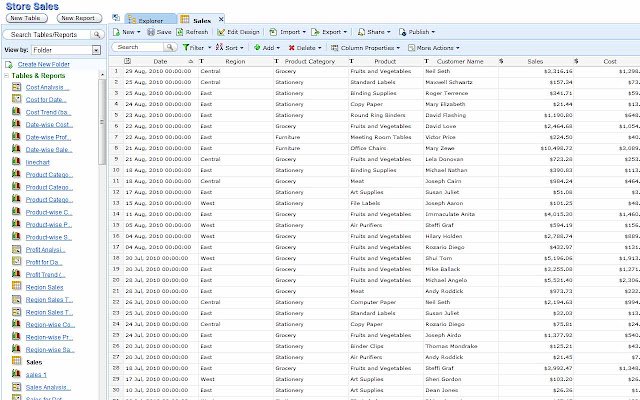Image resolution: width=640 pixels, height=400 pixels.
Task: Open the Region Sales table link
Action: point(44,287)
